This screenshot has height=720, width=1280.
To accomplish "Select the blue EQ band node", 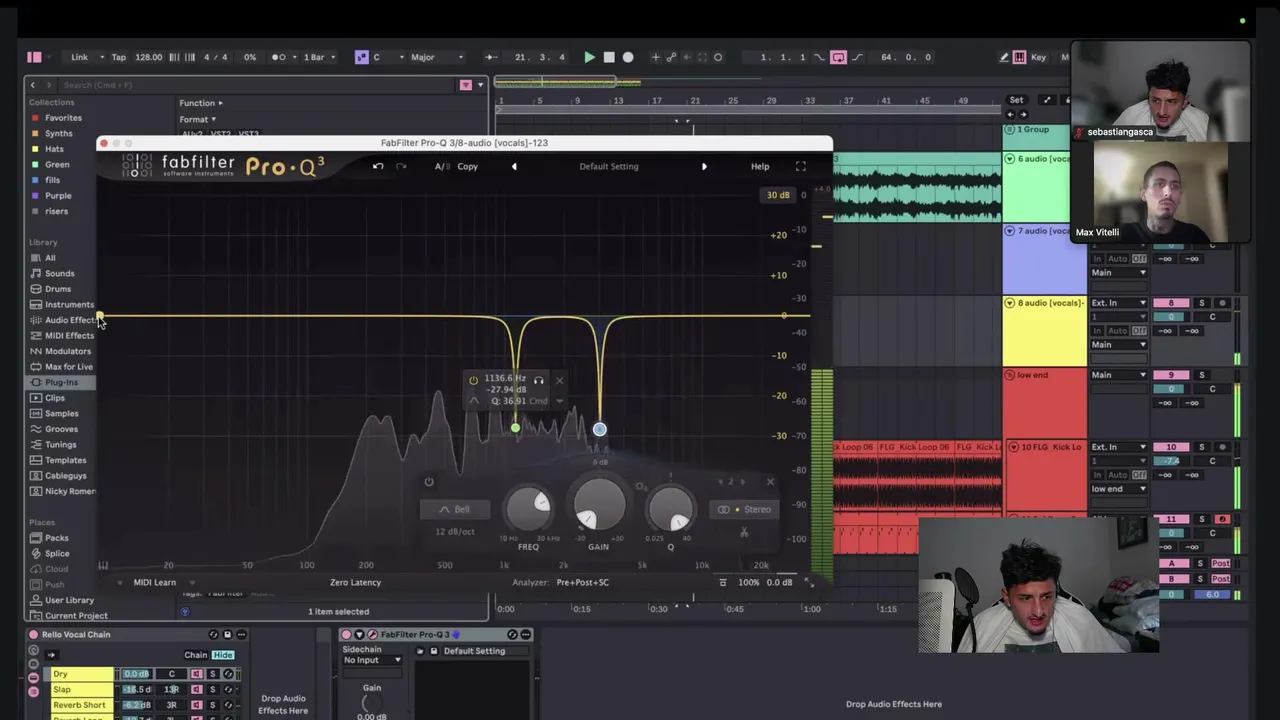I will coord(599,429).
